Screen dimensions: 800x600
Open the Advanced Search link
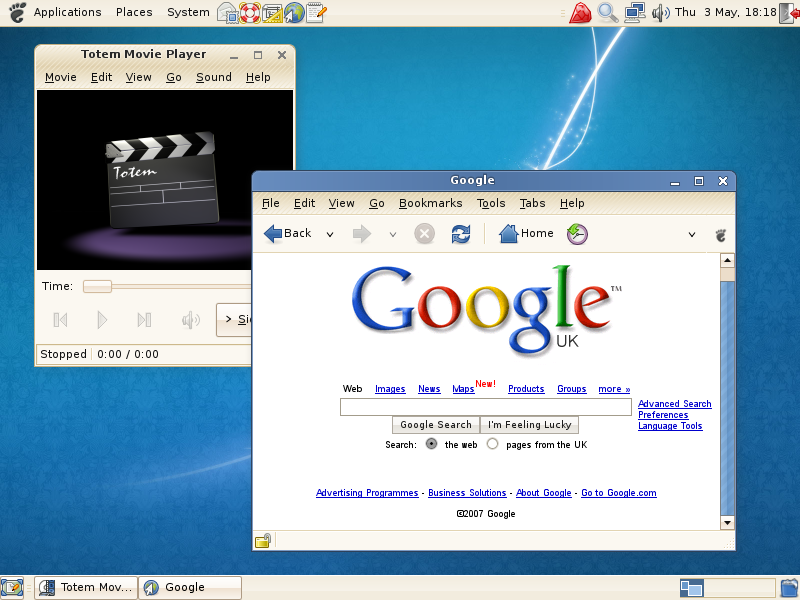[x=674, y=404]
